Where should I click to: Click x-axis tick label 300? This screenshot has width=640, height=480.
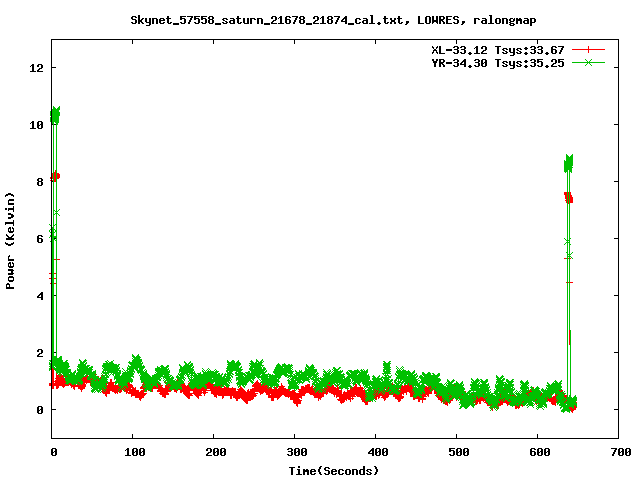click(x=297, y=452)
